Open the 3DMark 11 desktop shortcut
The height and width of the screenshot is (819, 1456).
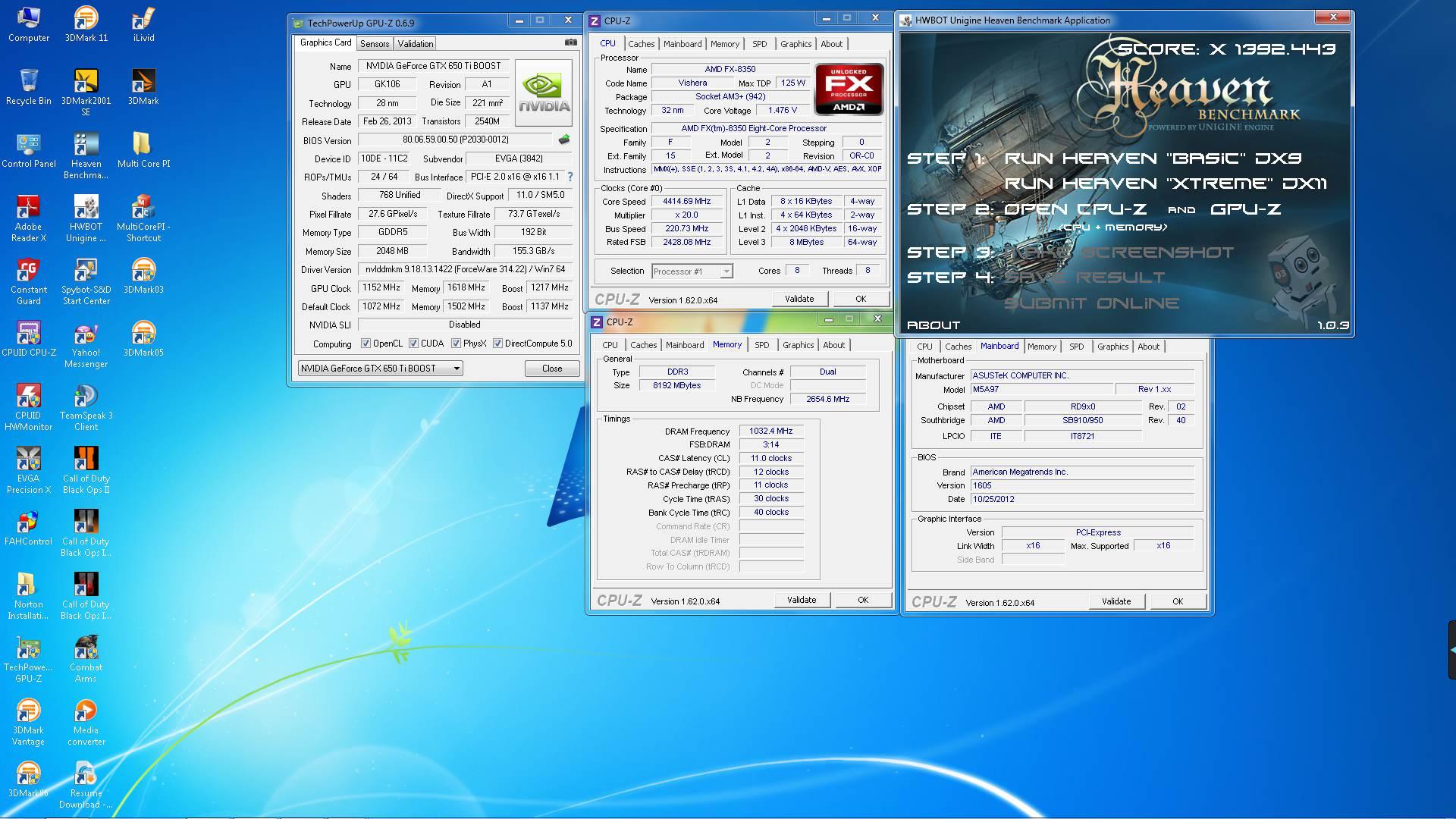86,24
